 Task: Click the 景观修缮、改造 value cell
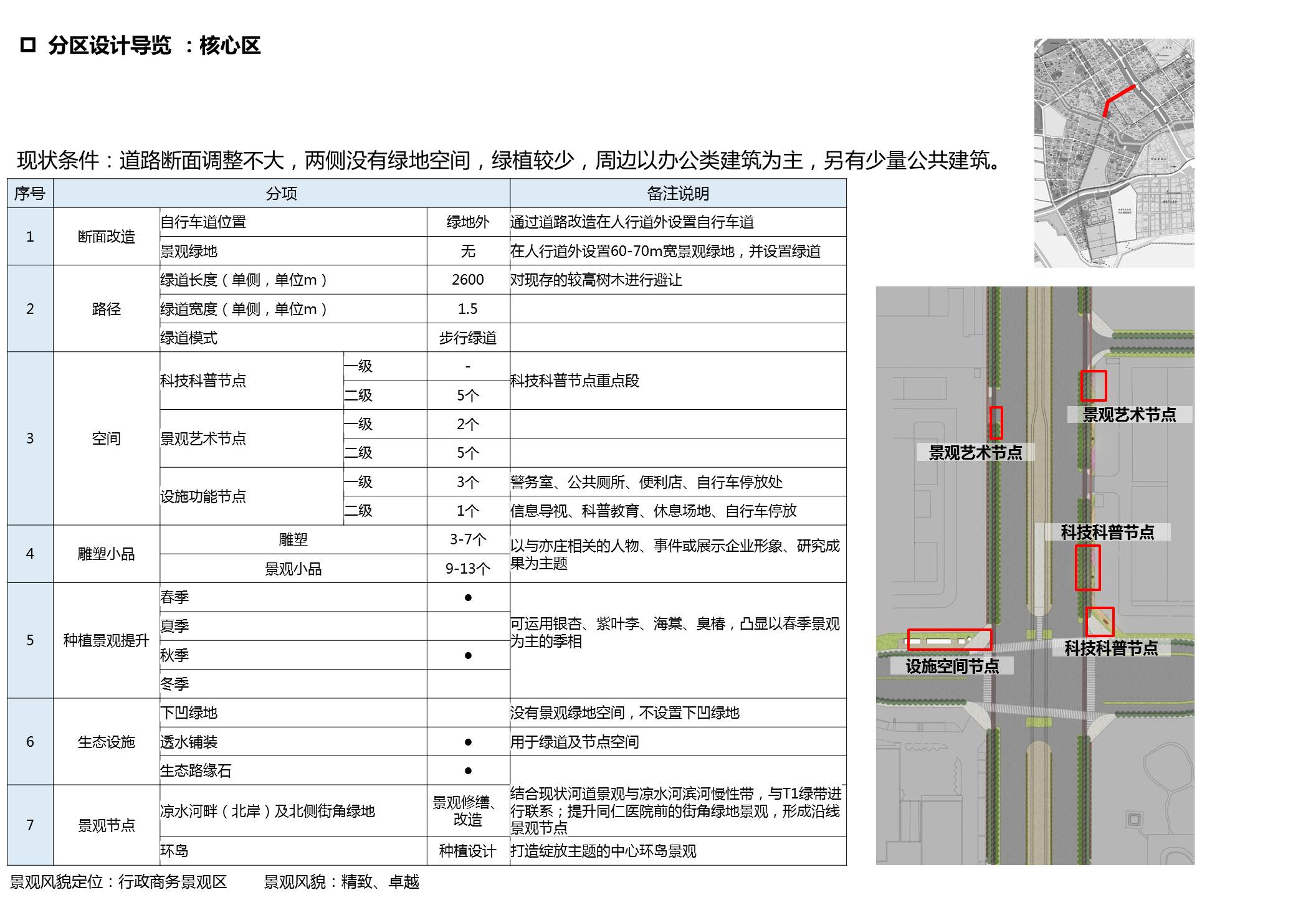pos(468,810)
